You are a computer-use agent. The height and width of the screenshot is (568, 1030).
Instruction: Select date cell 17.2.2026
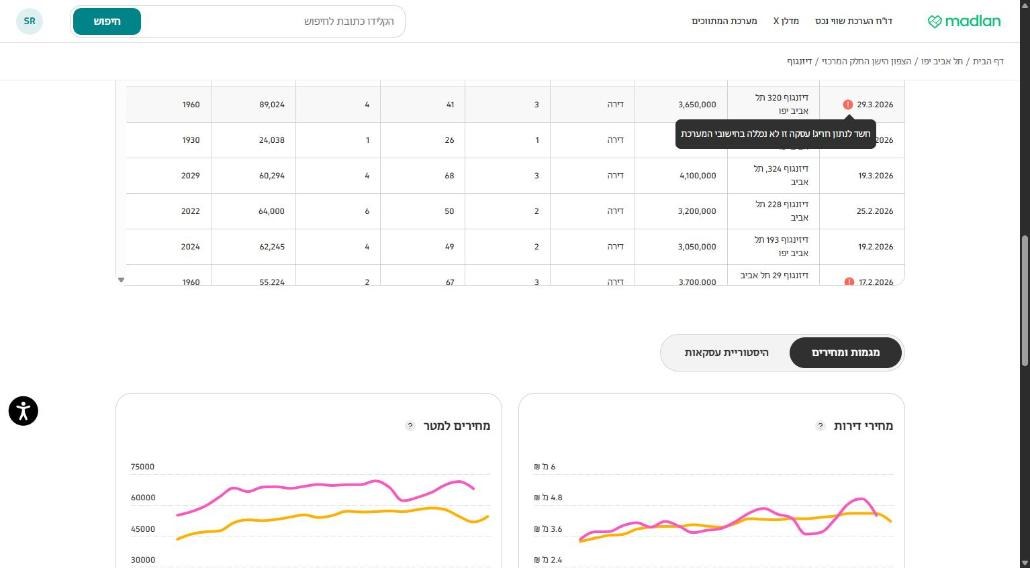click(x=876, y=282)
